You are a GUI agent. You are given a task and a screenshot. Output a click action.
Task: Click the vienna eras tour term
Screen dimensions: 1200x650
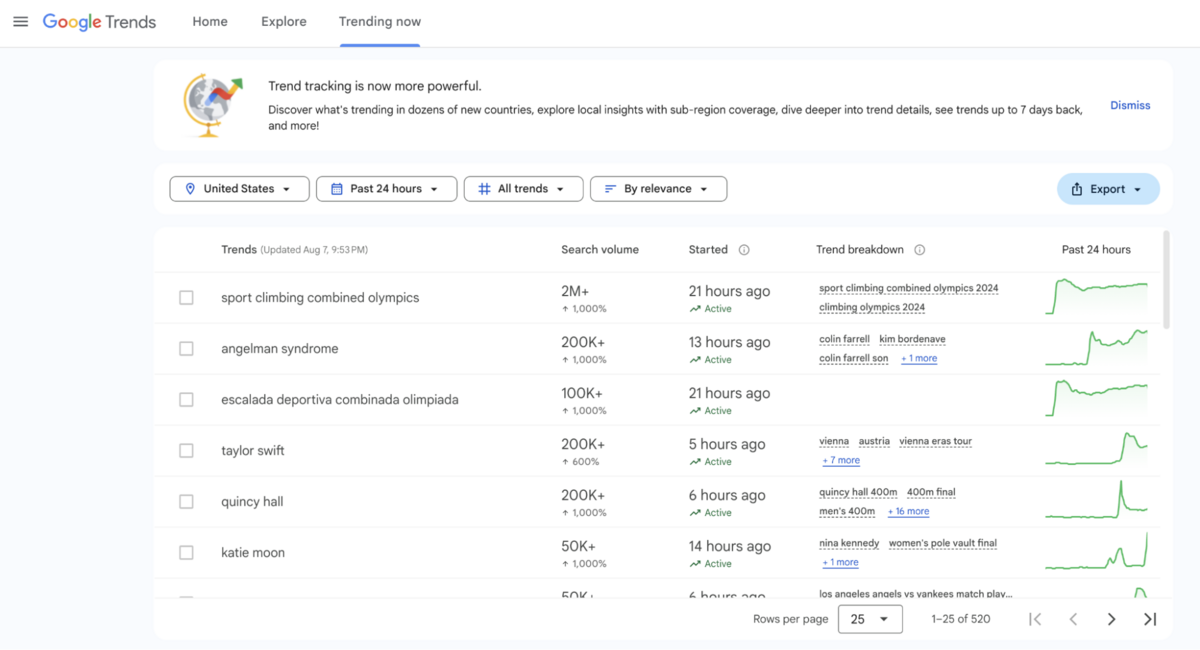click(x=935, y=441)
